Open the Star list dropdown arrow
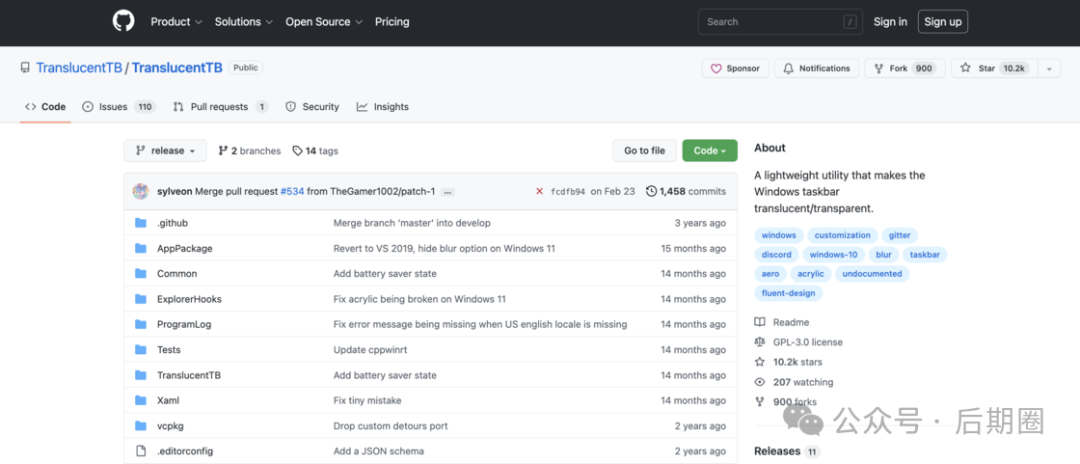 (x=1049, y=68)
